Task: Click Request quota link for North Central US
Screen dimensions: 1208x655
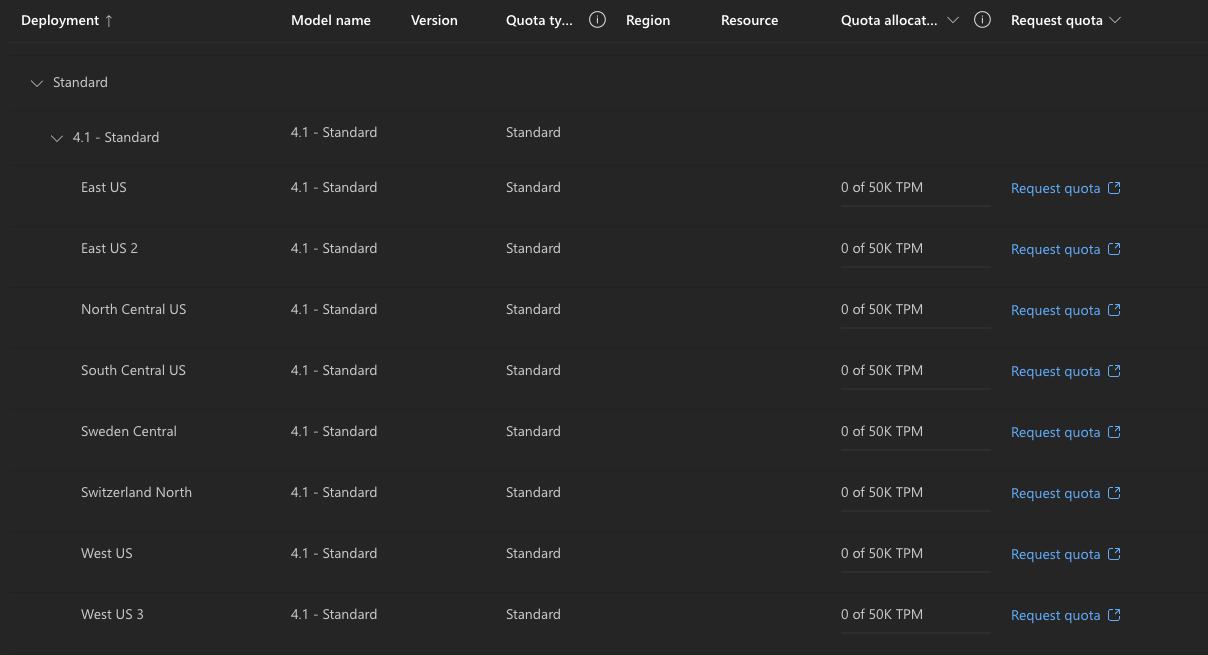Action: pyautogui.click(x=1055, y=310)
